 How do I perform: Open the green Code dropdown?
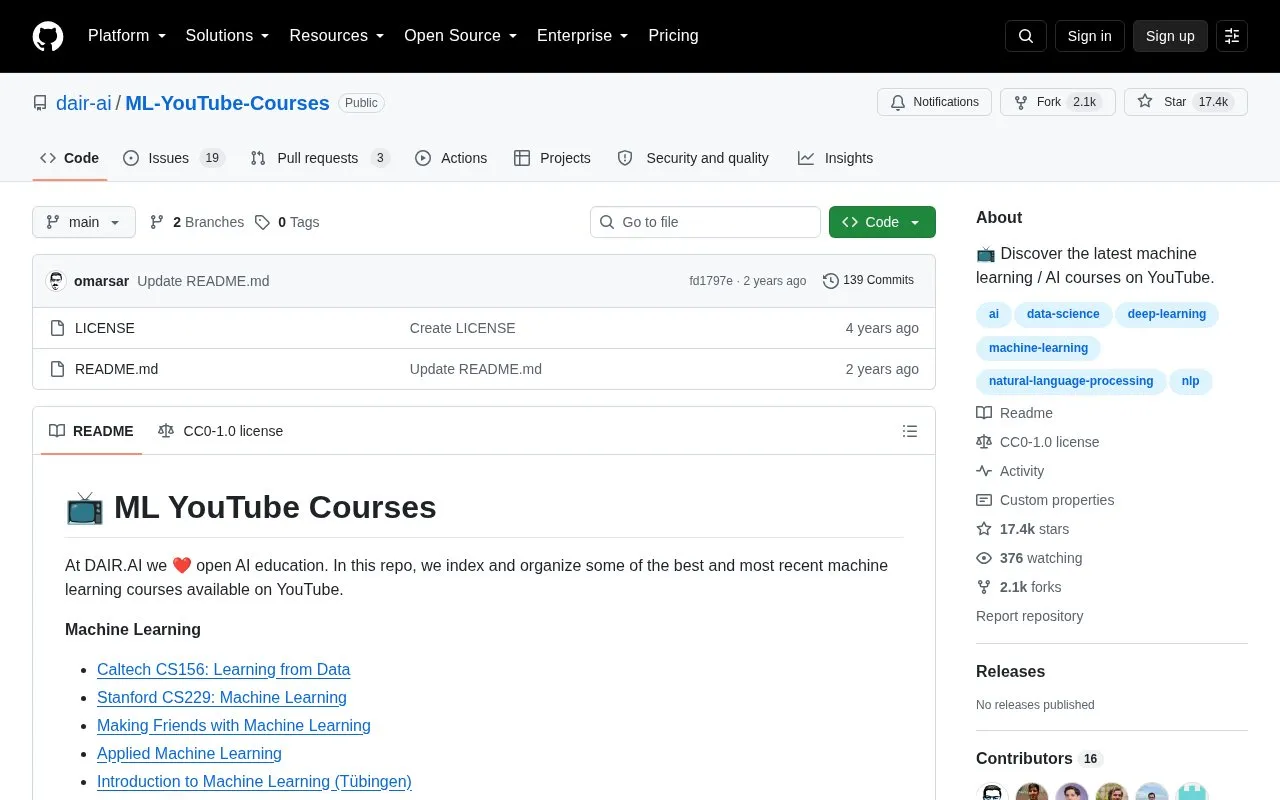tap(882, 222)
